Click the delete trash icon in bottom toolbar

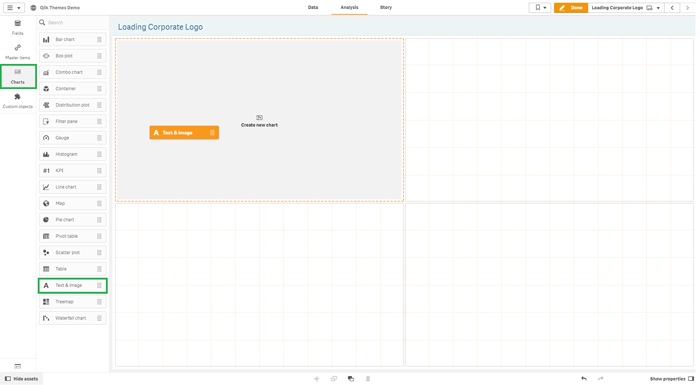368,379
